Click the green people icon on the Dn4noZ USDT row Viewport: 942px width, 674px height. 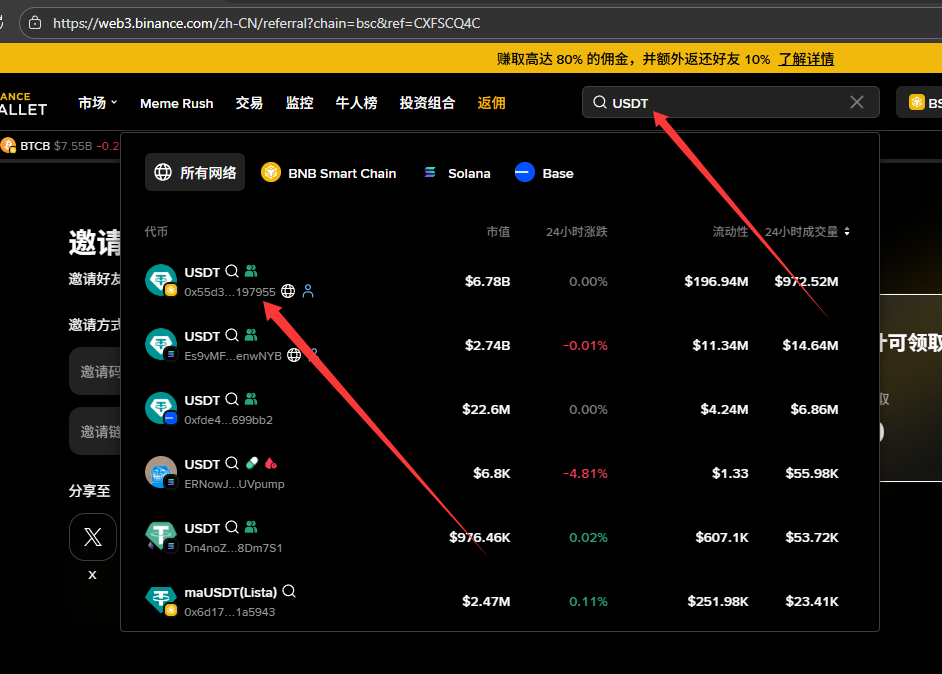(x=251, y=528)
